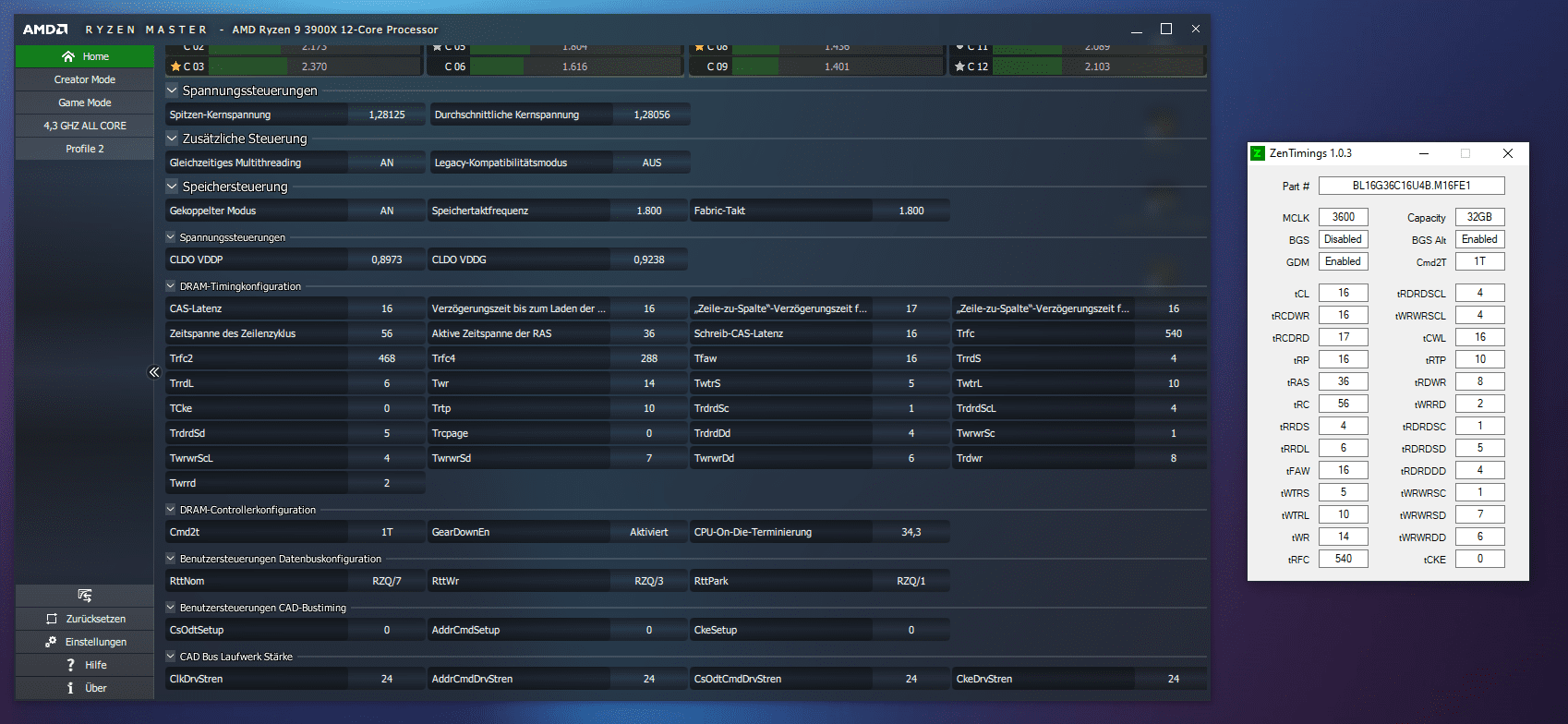
Task: Click the ZenTimings green app icon
Action: point(1258,153)
